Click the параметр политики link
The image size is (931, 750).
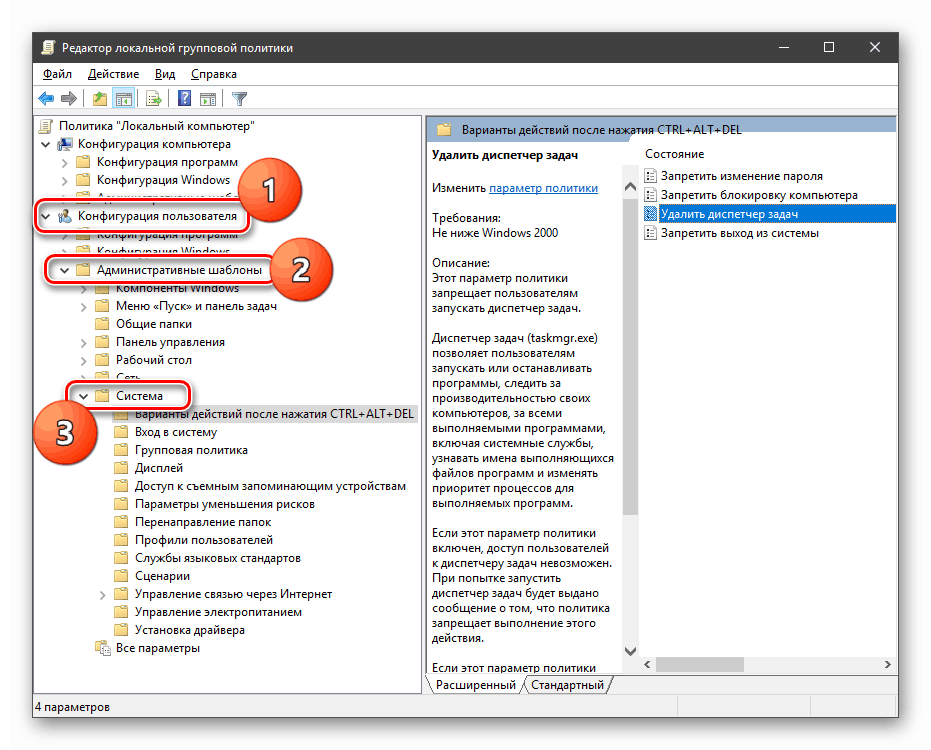[x=543, y=188]
